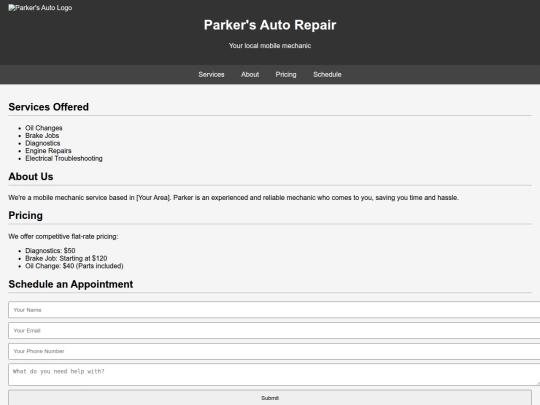This screenshot has width=540, height=405.
Task: Click 'Brake Job: Starting at $120'
Action: (66, 258)
